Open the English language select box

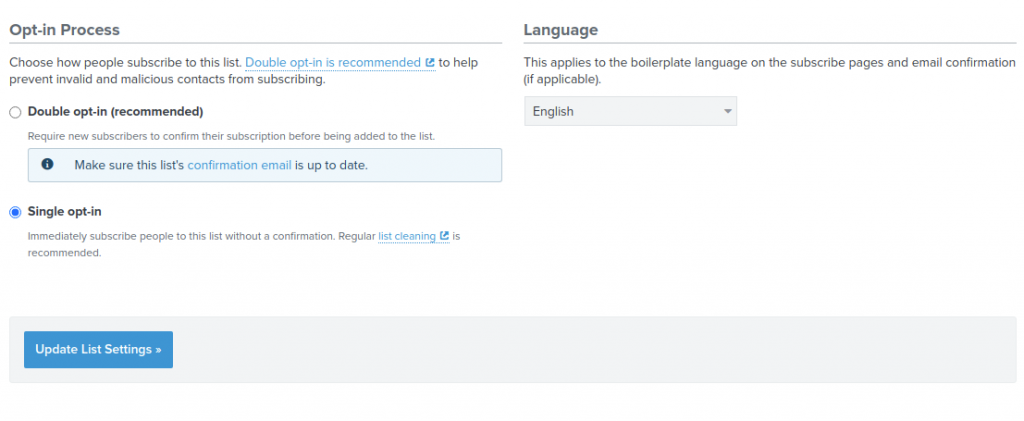click(x=630, y=111)
